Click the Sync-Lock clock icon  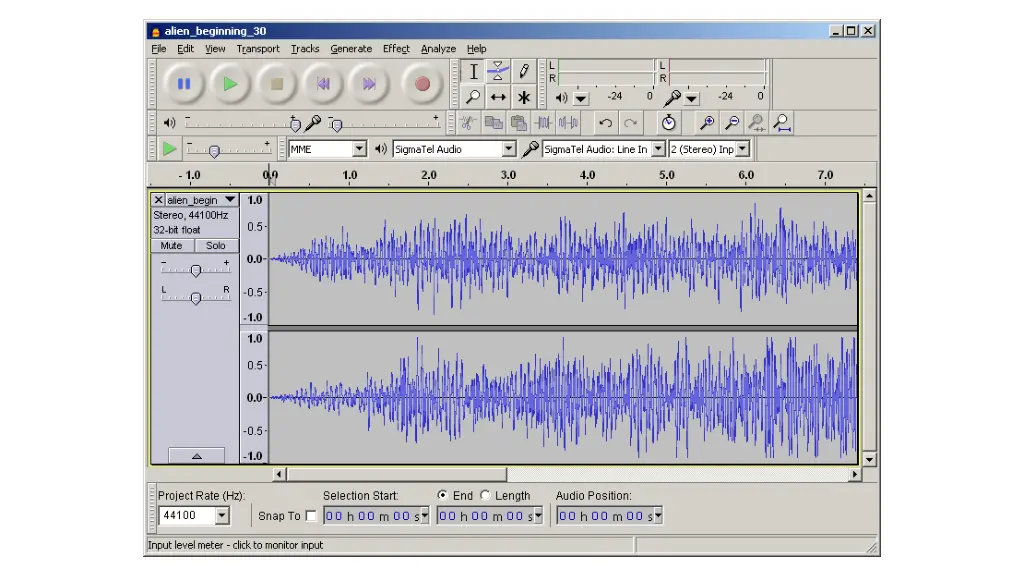tap(668, 123)
